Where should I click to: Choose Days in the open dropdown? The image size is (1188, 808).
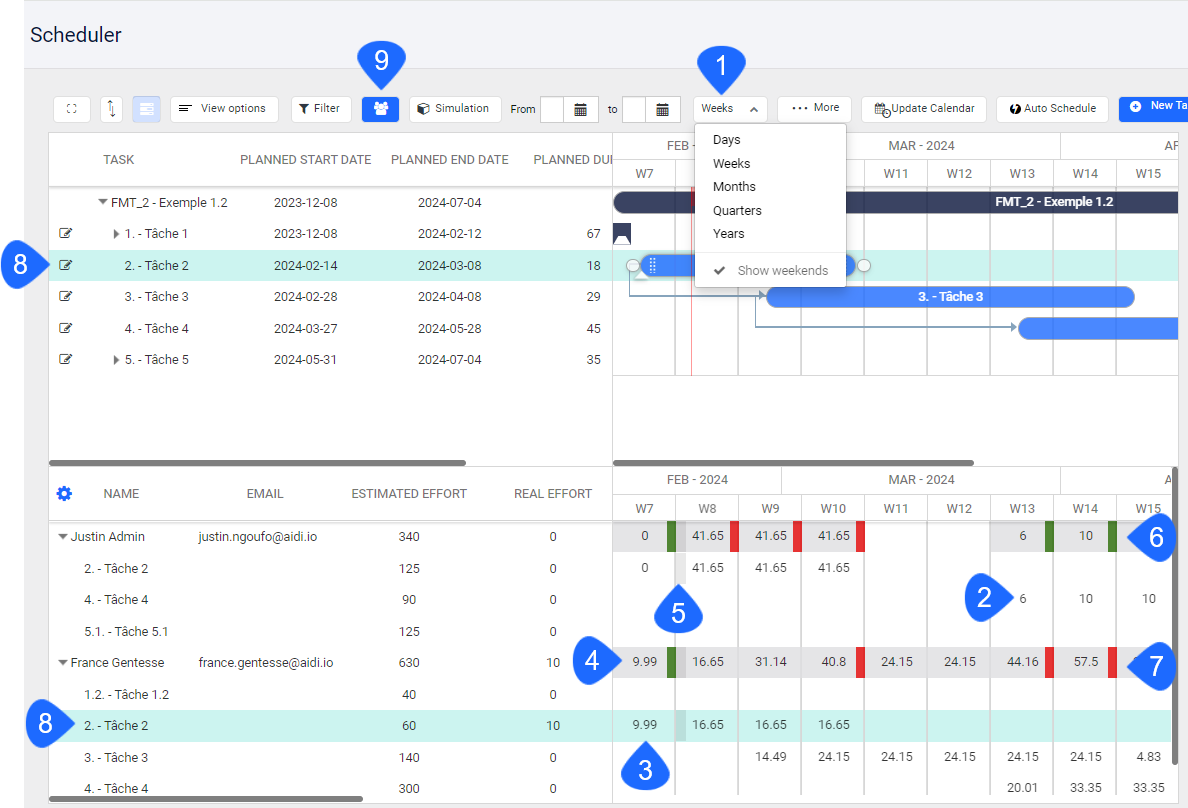click(x=725, y=139)
